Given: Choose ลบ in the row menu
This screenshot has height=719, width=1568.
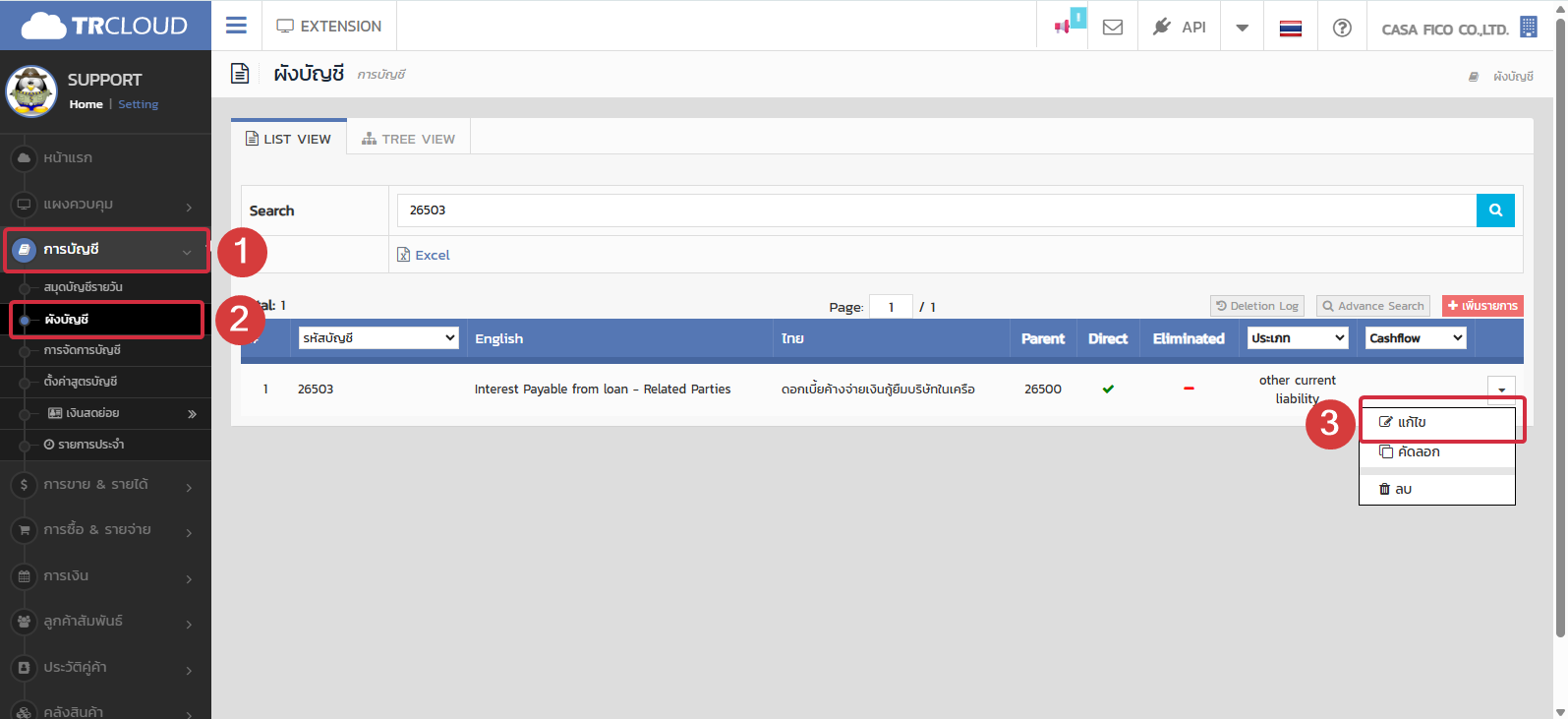Looking at the screenshot, I should coord(1403,489).
